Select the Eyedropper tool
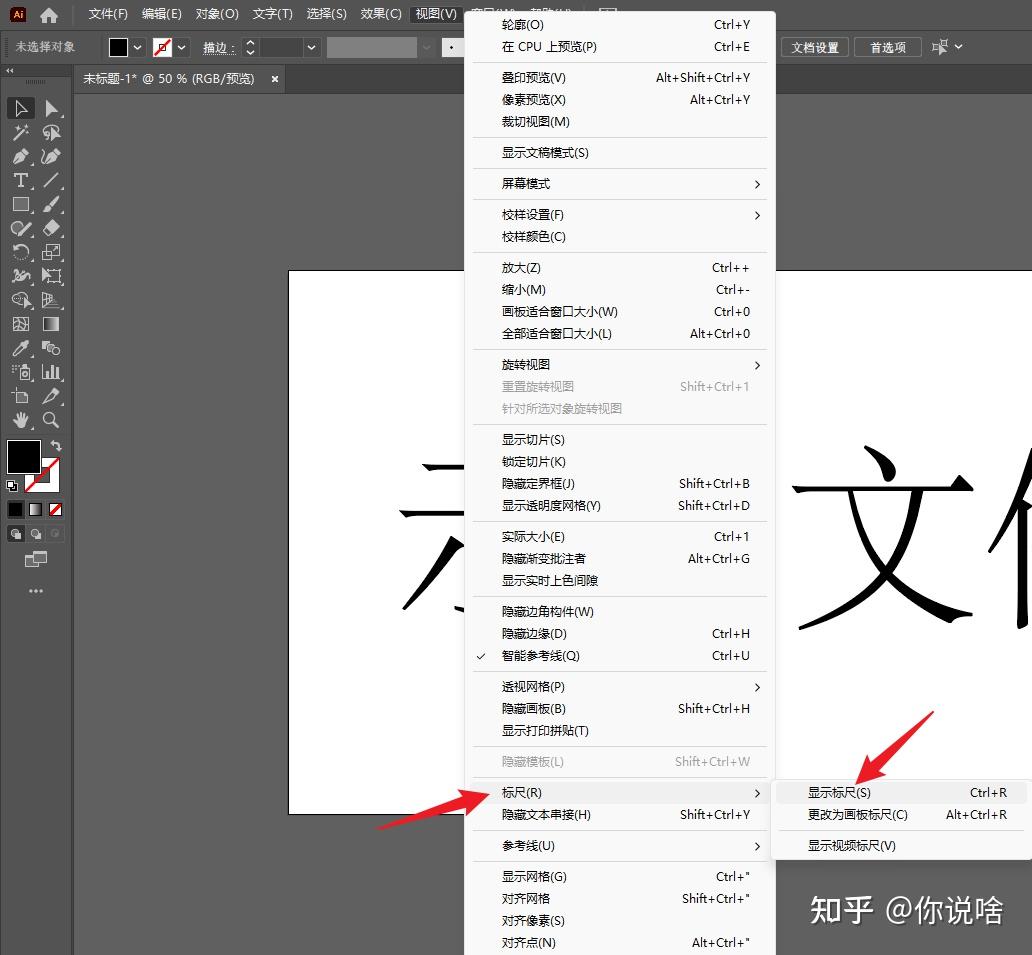This screenshot has height=955, width=1032. tap(20, 348)
